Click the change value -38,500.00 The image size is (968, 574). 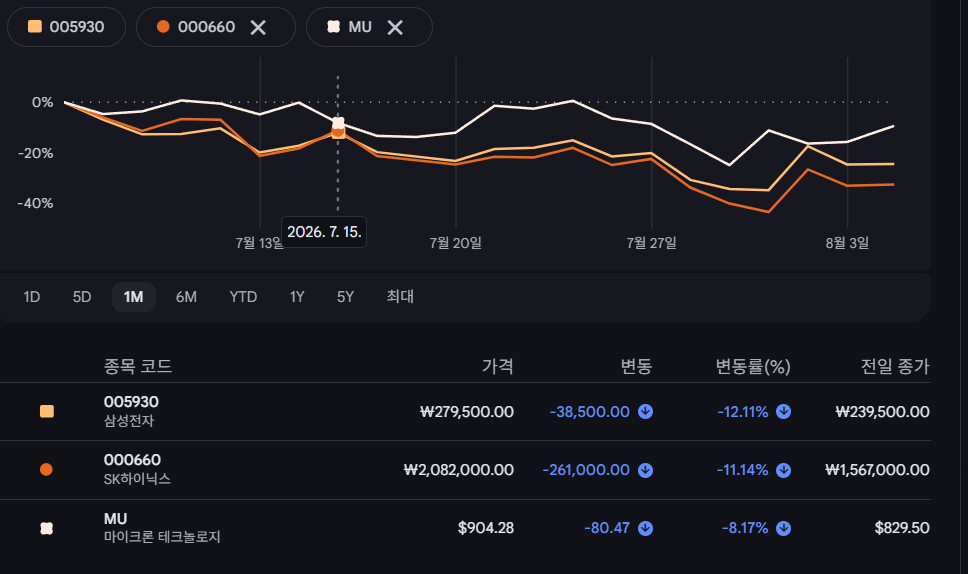[590, 412]
